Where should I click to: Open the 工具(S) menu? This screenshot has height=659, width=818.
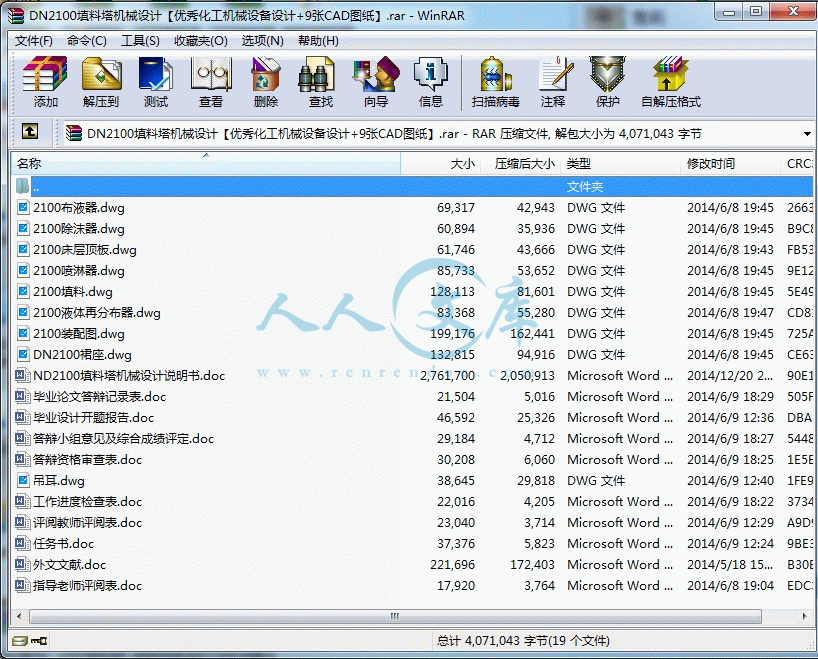point(140,41)
